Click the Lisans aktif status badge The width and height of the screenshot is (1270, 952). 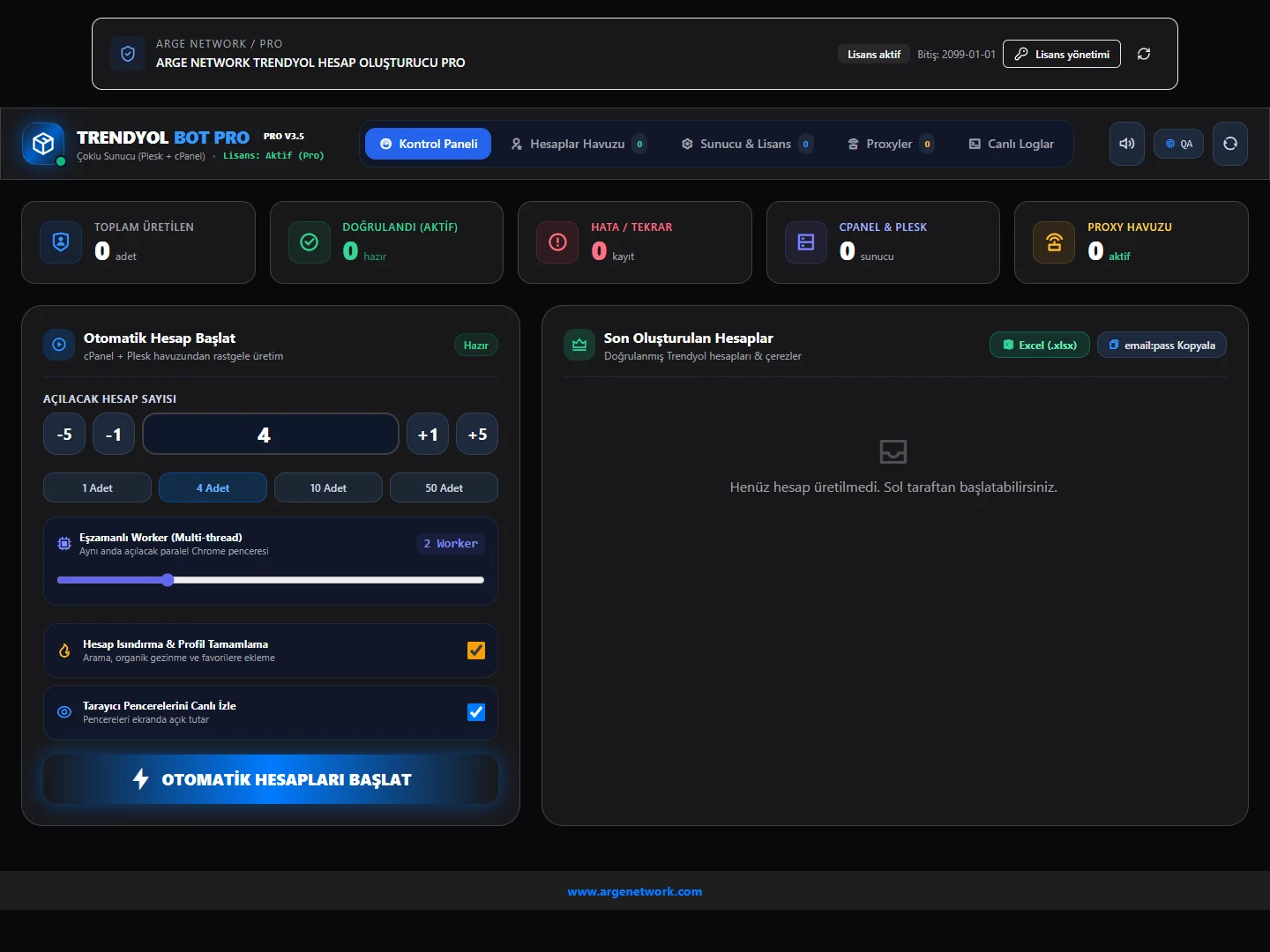[x=874, y=55]
